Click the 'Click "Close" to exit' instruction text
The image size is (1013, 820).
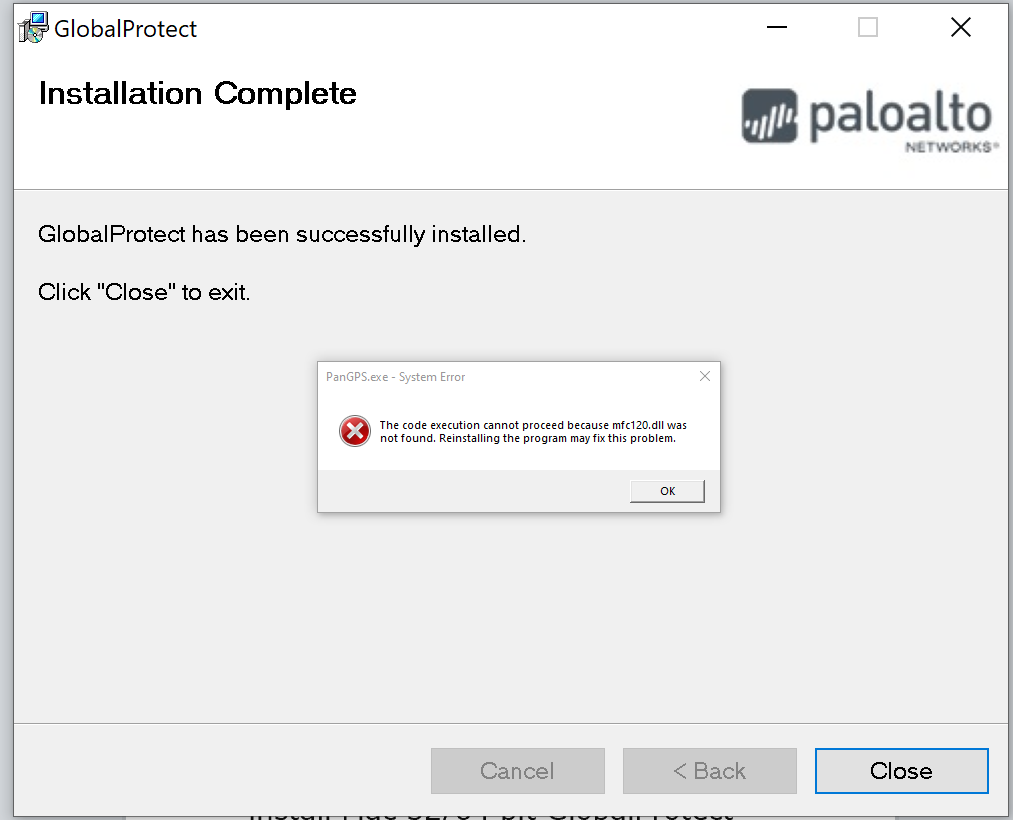pos(143,292)
